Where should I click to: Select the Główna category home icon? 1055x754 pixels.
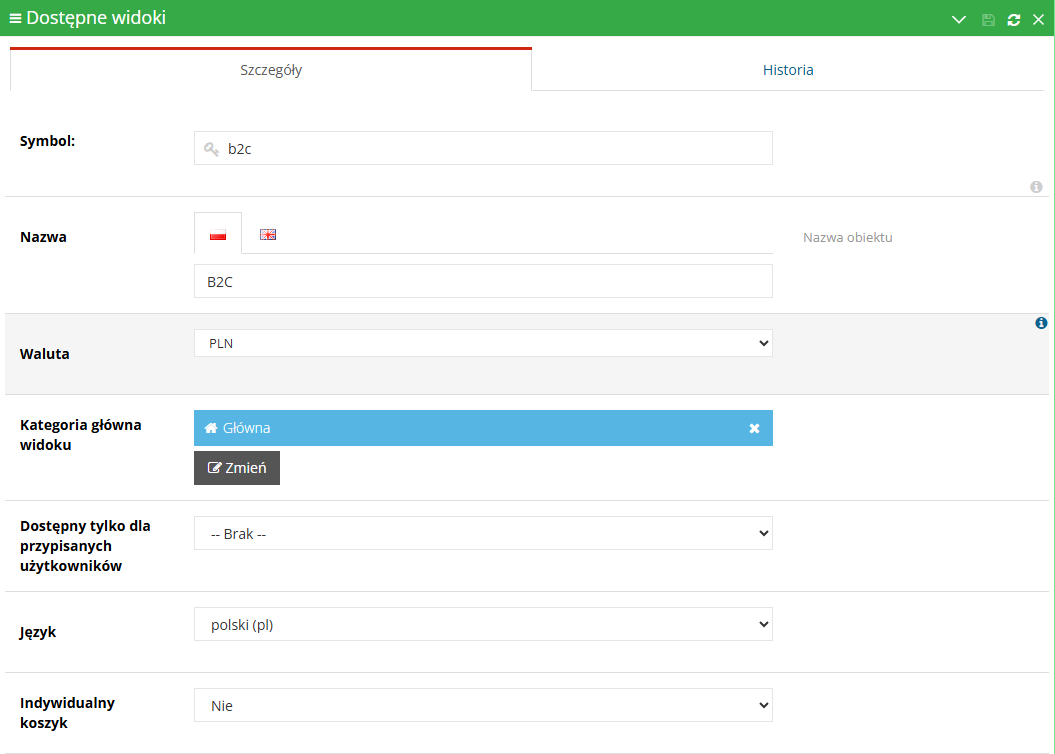211,428
